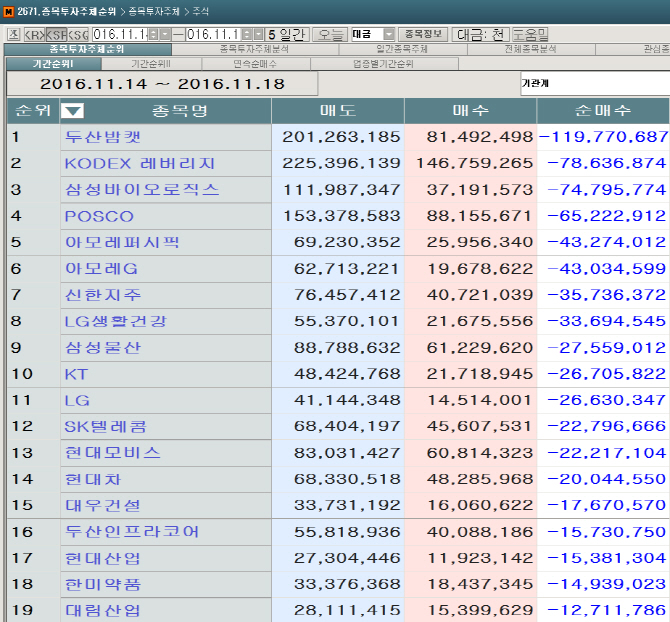Open stock SK텔레콤

pyautogui.click(x=106, y=426)
